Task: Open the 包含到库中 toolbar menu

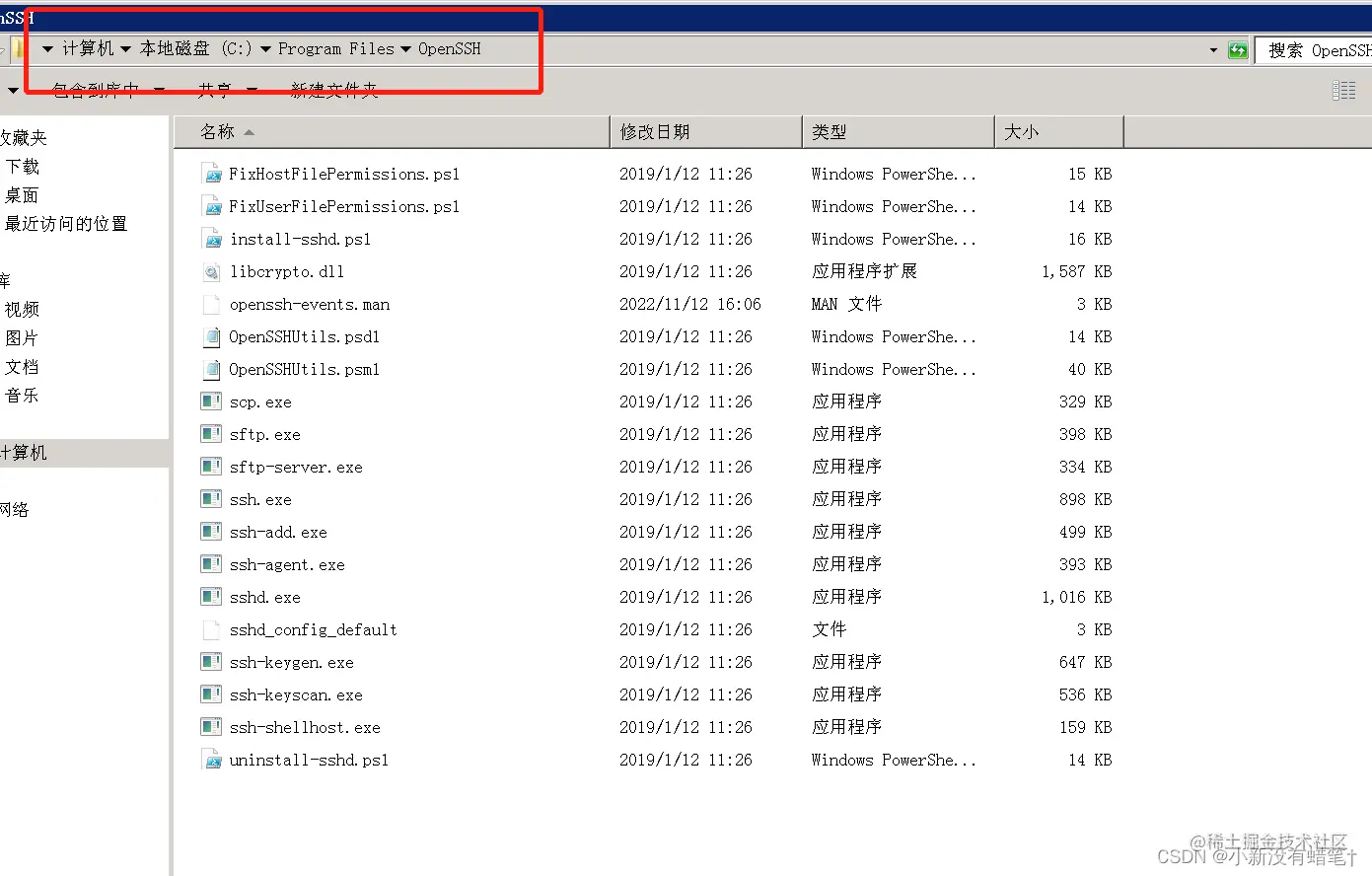Action: pyautogui.click(x=108, y=91)
